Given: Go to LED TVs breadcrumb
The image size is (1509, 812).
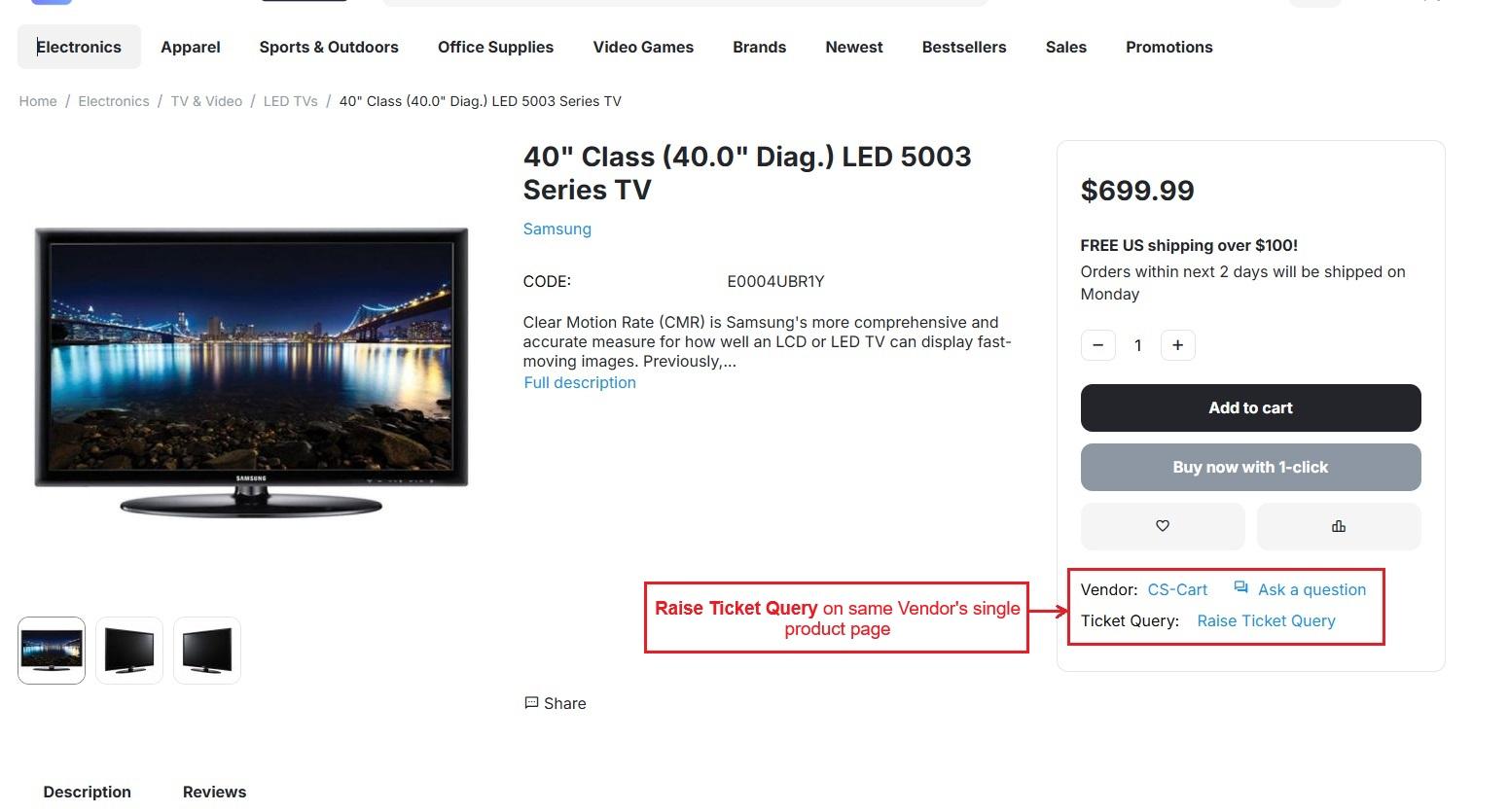Looking at the screenshot, I should [290, 101].
